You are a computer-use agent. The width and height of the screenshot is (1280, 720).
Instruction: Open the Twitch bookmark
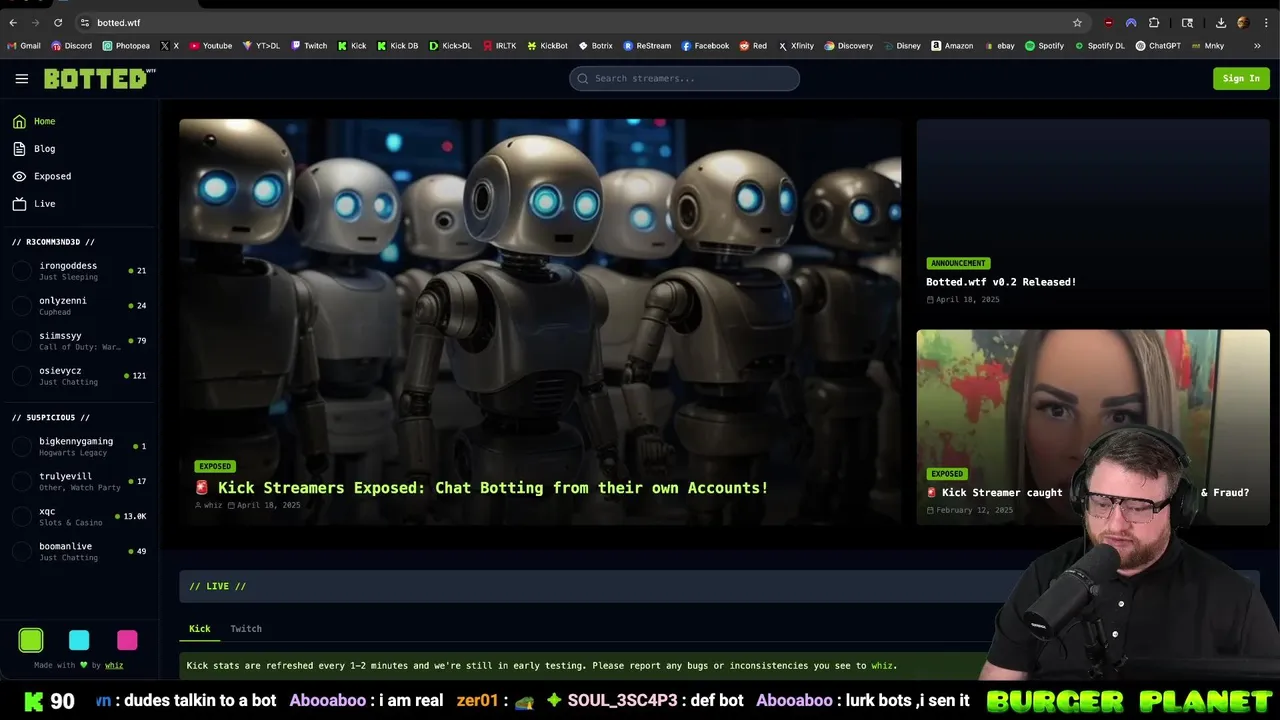pyautogui.click(x=309, y=46)
